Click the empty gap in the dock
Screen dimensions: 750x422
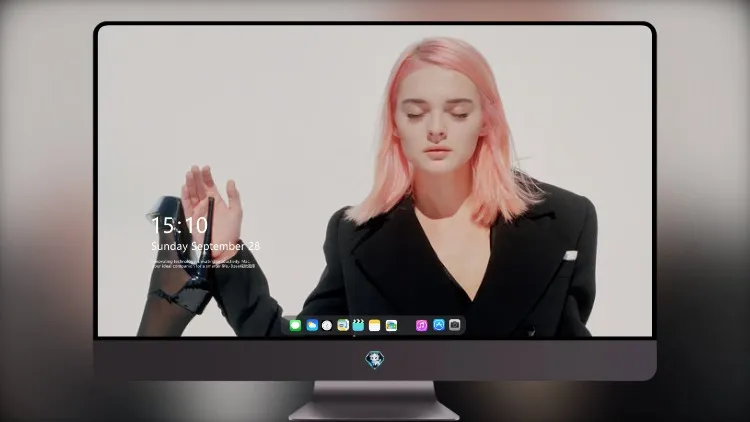[x=406, y=325]
